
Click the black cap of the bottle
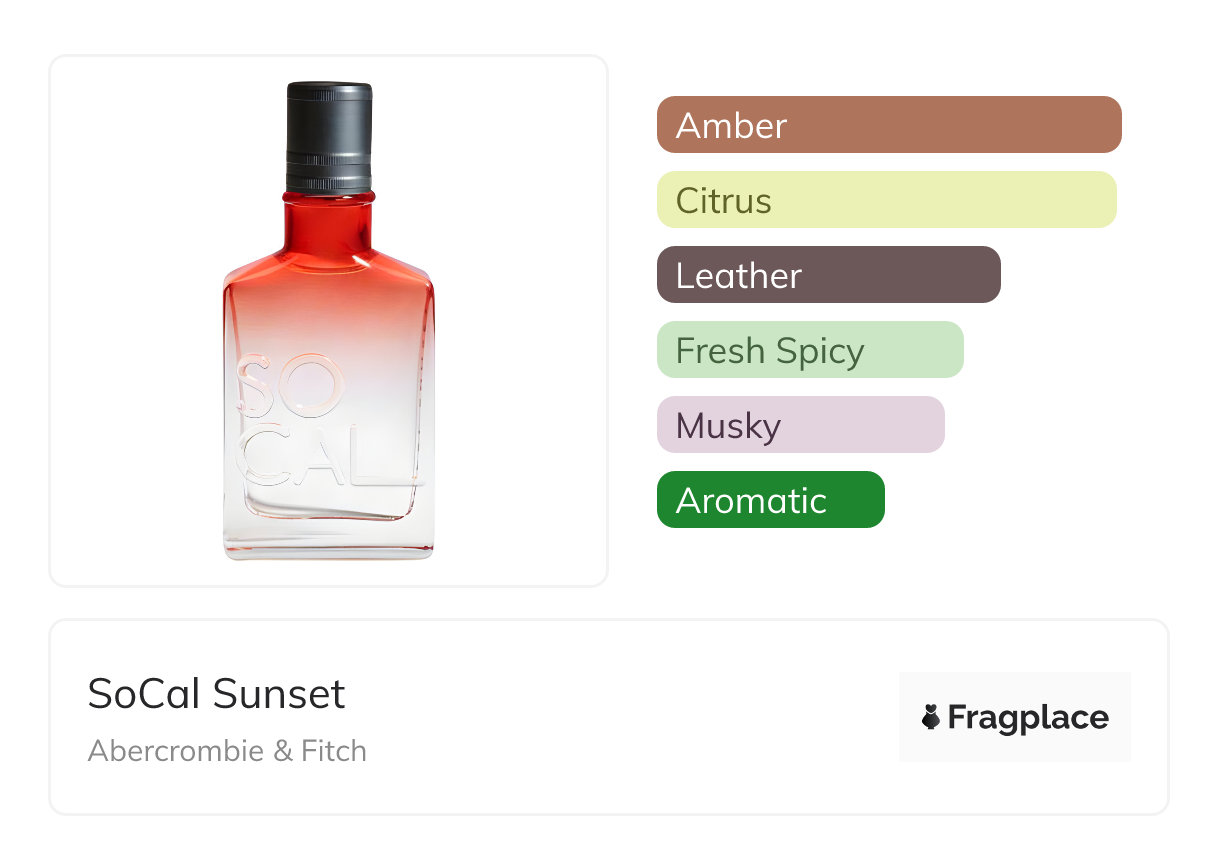coord(329,135)
